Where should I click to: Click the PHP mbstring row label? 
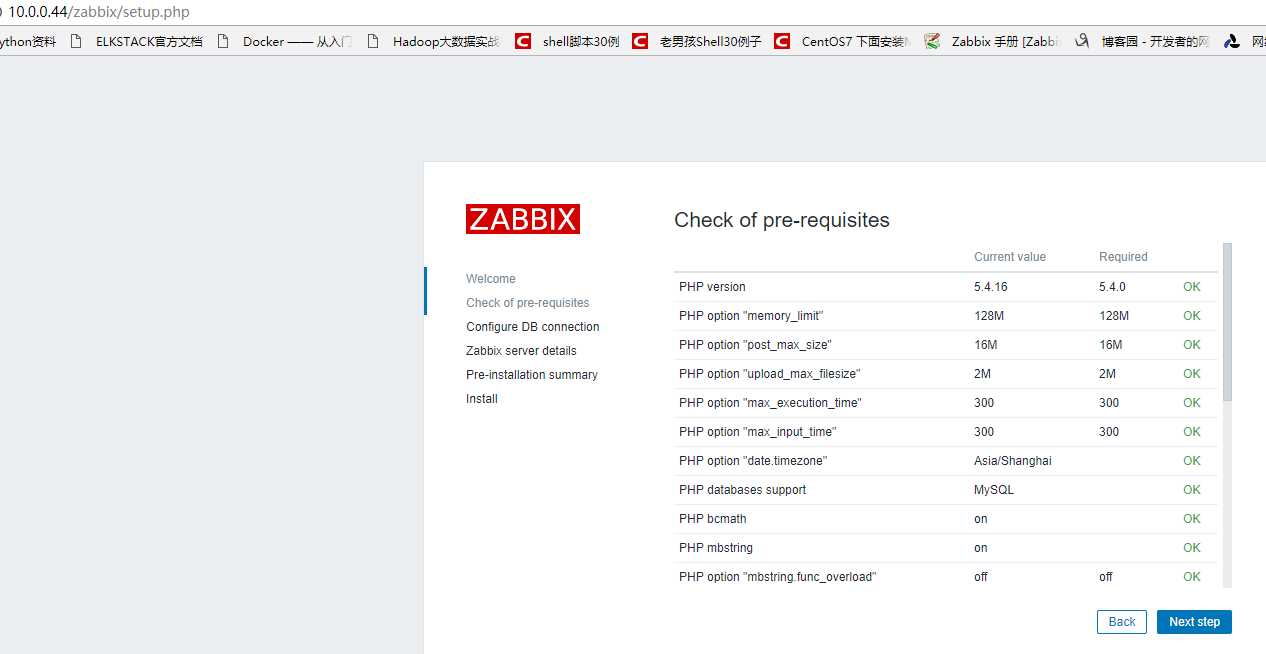[716, 548]
